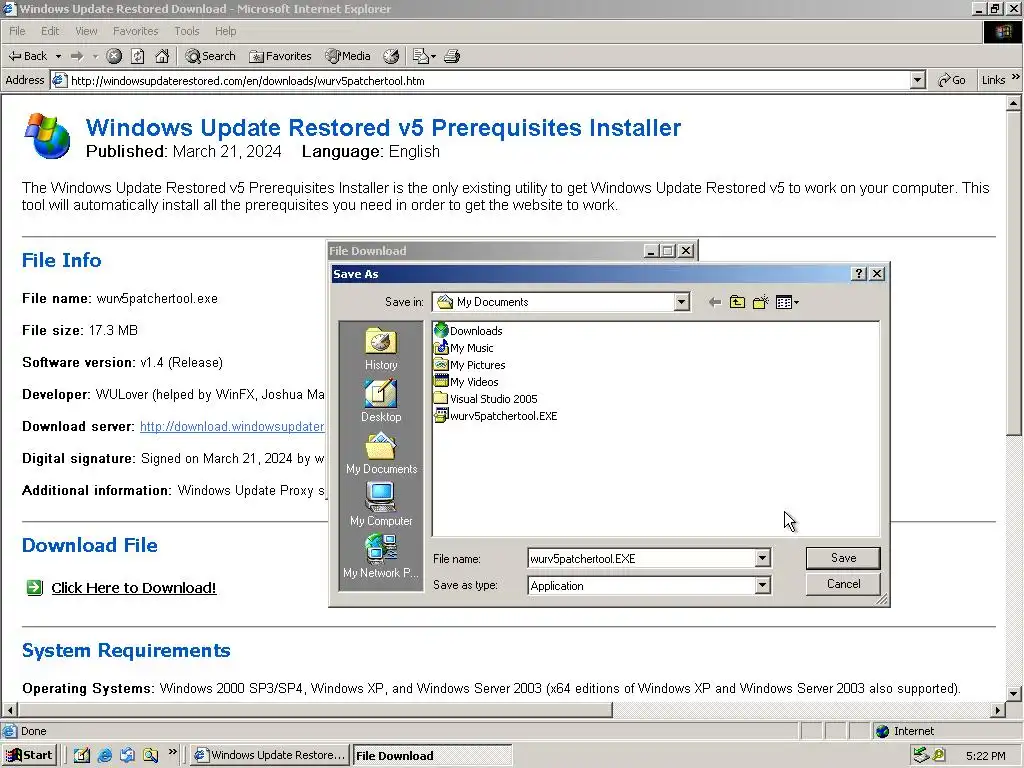1024x768 pixels.
Task: Select the Downloads folder
Action: [x=468, y=330]
